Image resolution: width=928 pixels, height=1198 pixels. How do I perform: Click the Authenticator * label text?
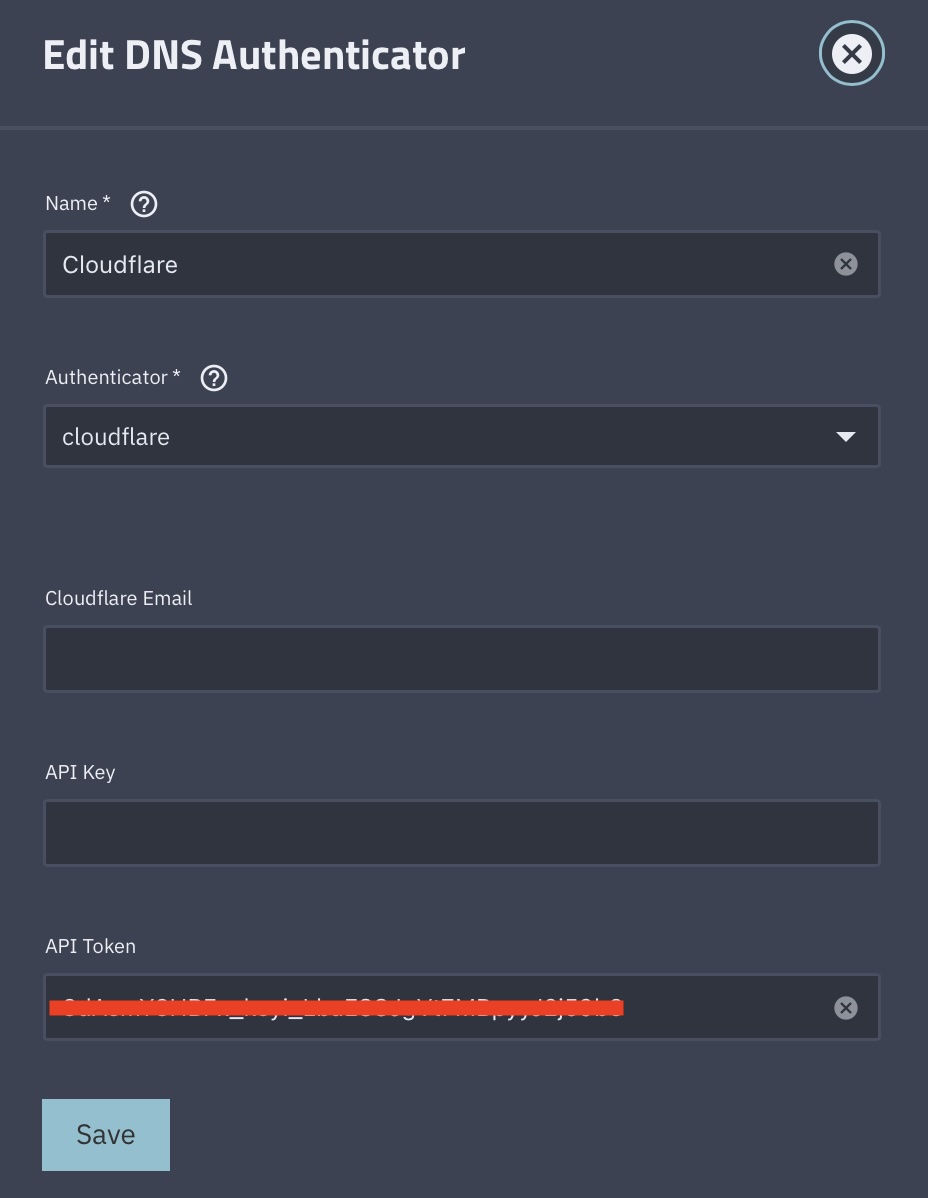[113, 377]
